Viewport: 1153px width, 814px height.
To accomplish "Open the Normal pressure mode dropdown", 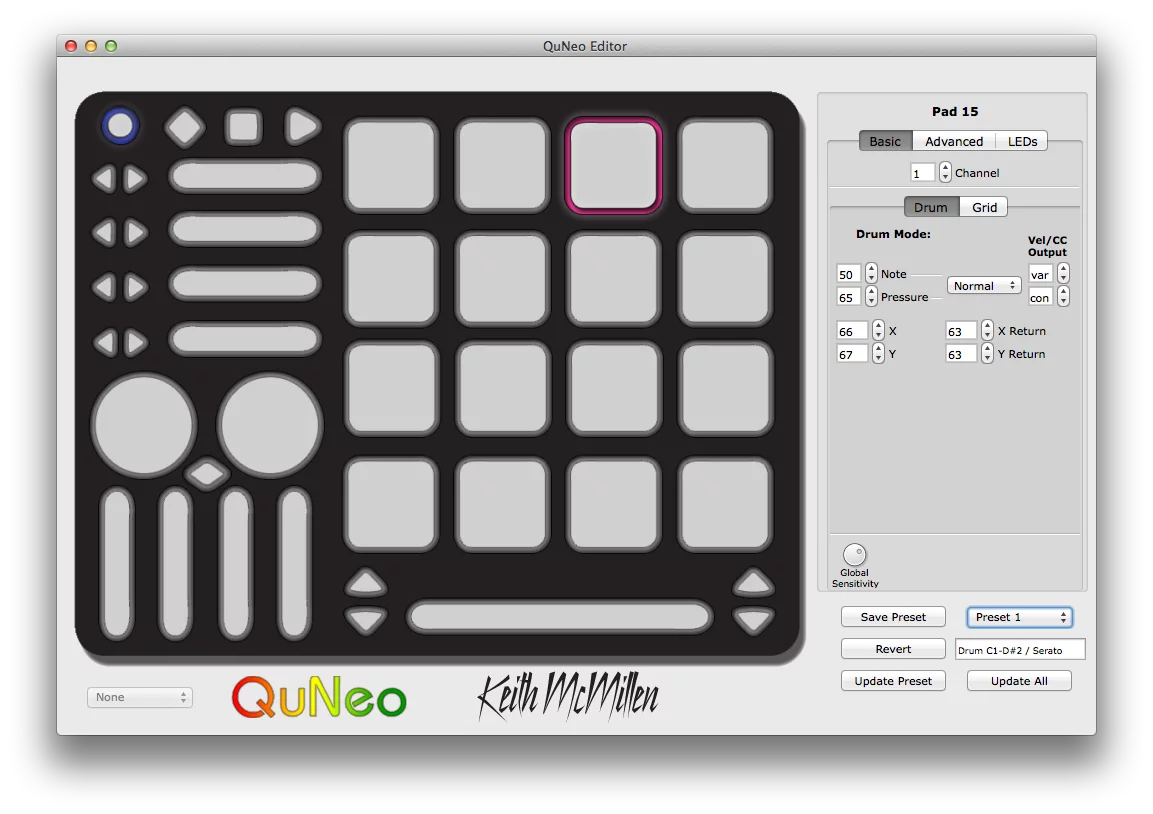I will (x=983, y=285).
